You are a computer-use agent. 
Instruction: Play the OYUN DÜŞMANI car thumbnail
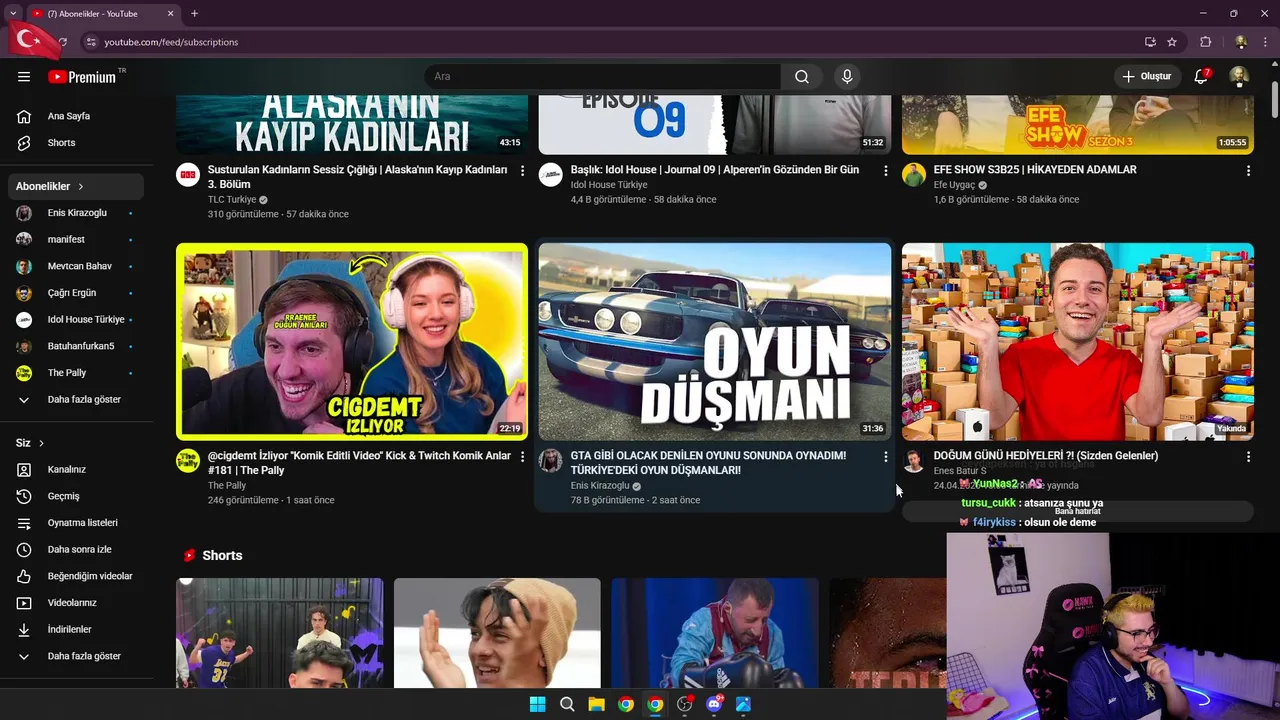715,341
